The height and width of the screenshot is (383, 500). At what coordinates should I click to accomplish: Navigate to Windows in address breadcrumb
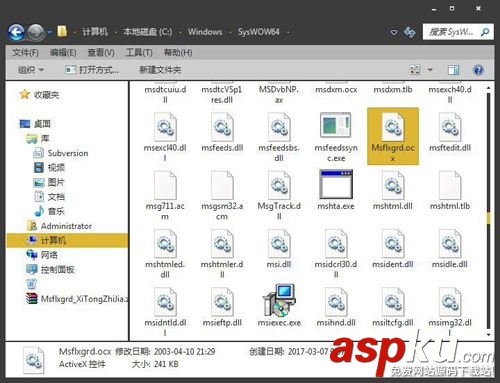click(205, 32)
